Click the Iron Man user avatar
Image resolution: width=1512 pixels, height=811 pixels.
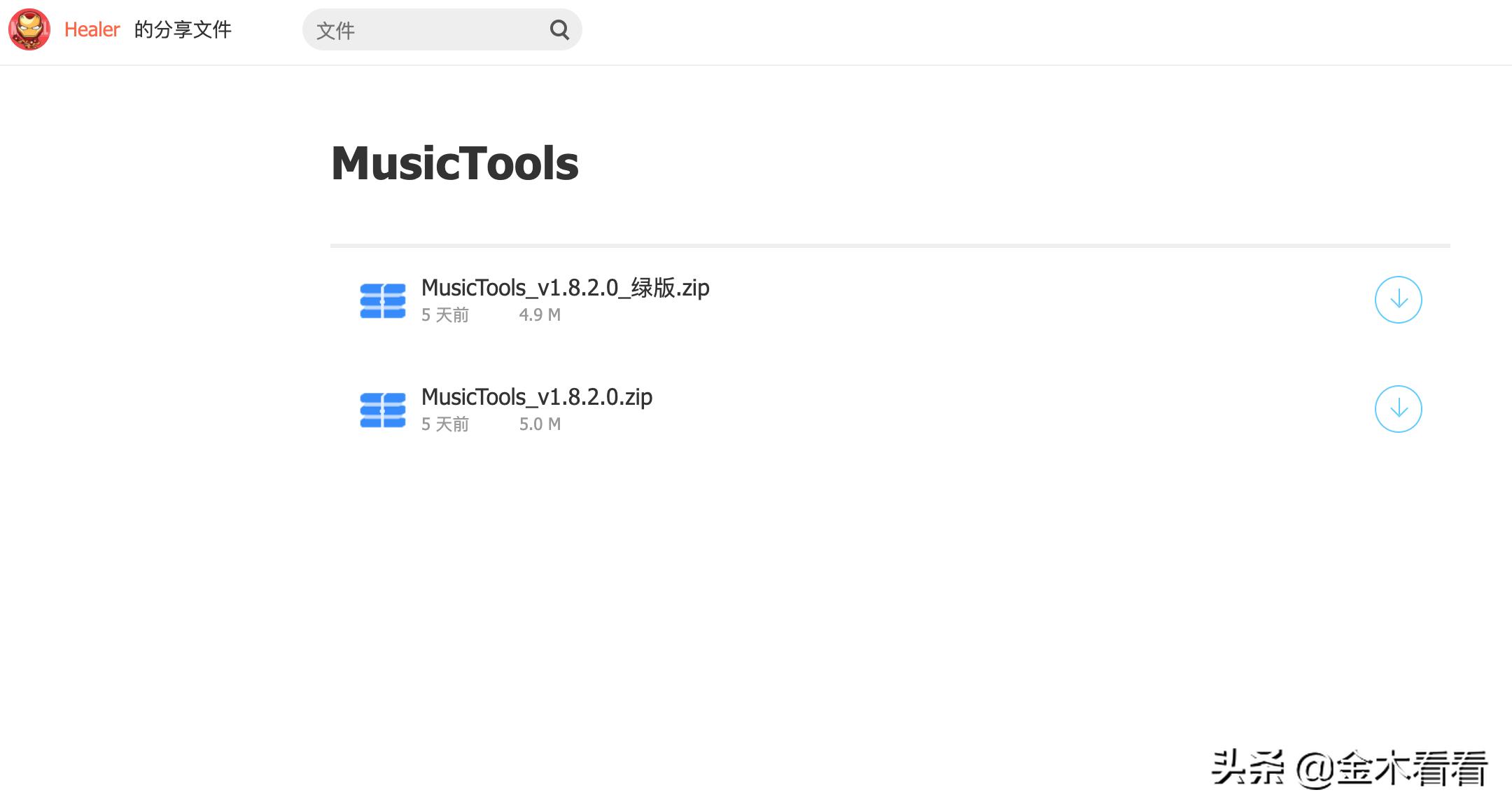[x=29, y=29]
